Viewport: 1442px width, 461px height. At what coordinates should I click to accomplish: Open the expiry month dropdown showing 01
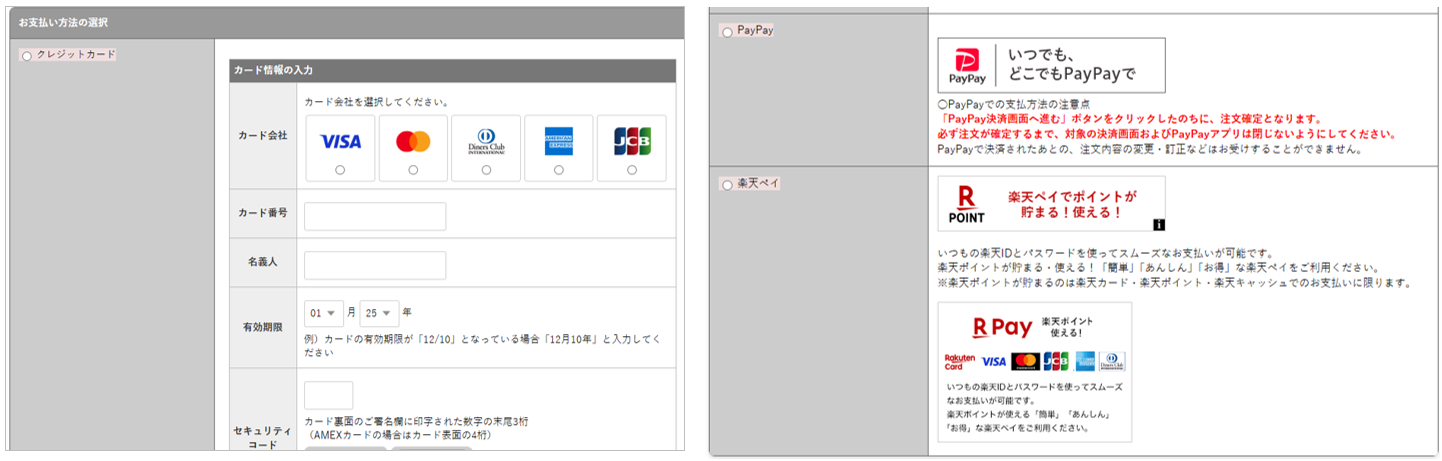pyautogui.click(x=324, y=313)
